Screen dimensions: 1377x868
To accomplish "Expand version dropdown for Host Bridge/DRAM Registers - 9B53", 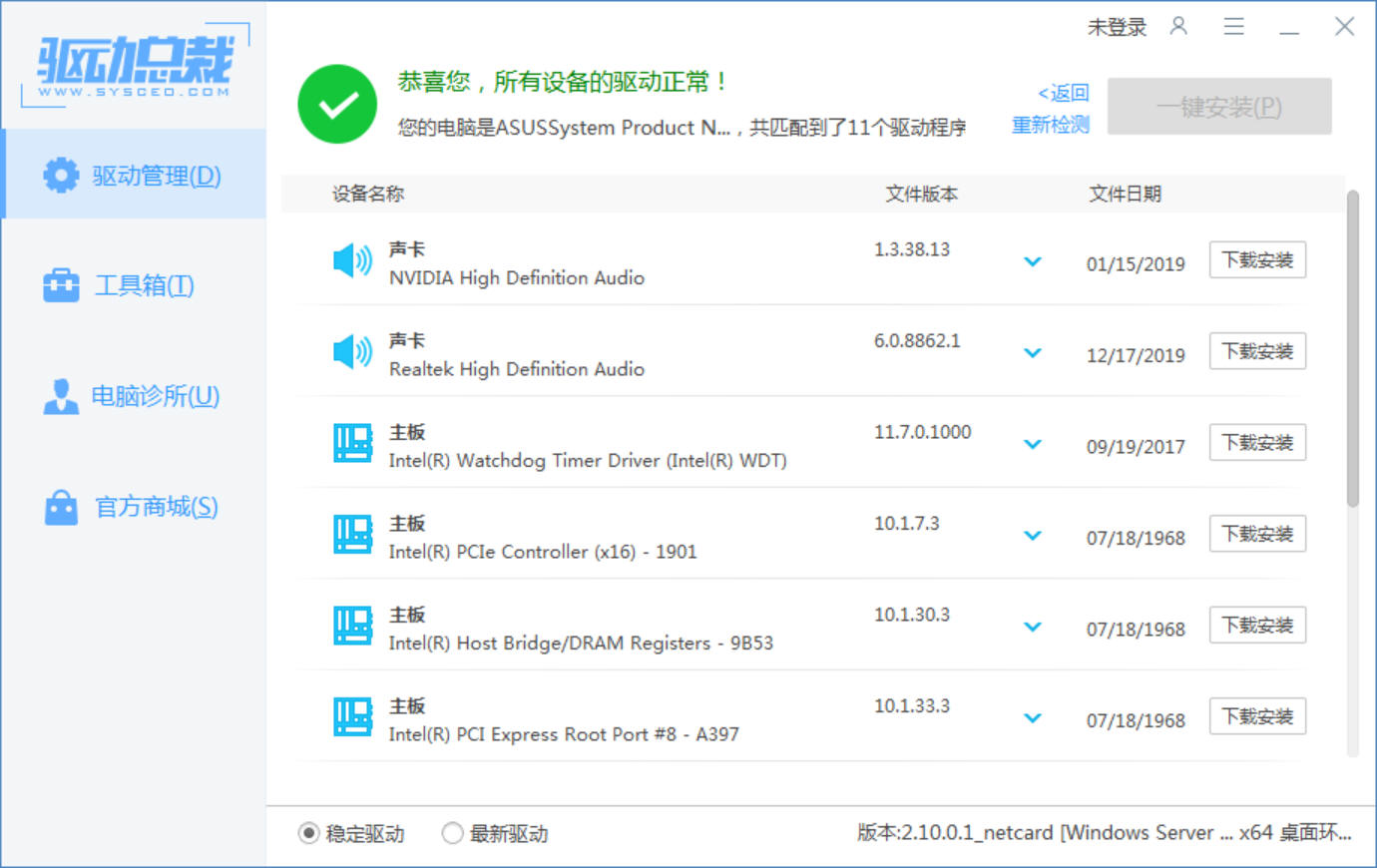I will click(1033, 627).
